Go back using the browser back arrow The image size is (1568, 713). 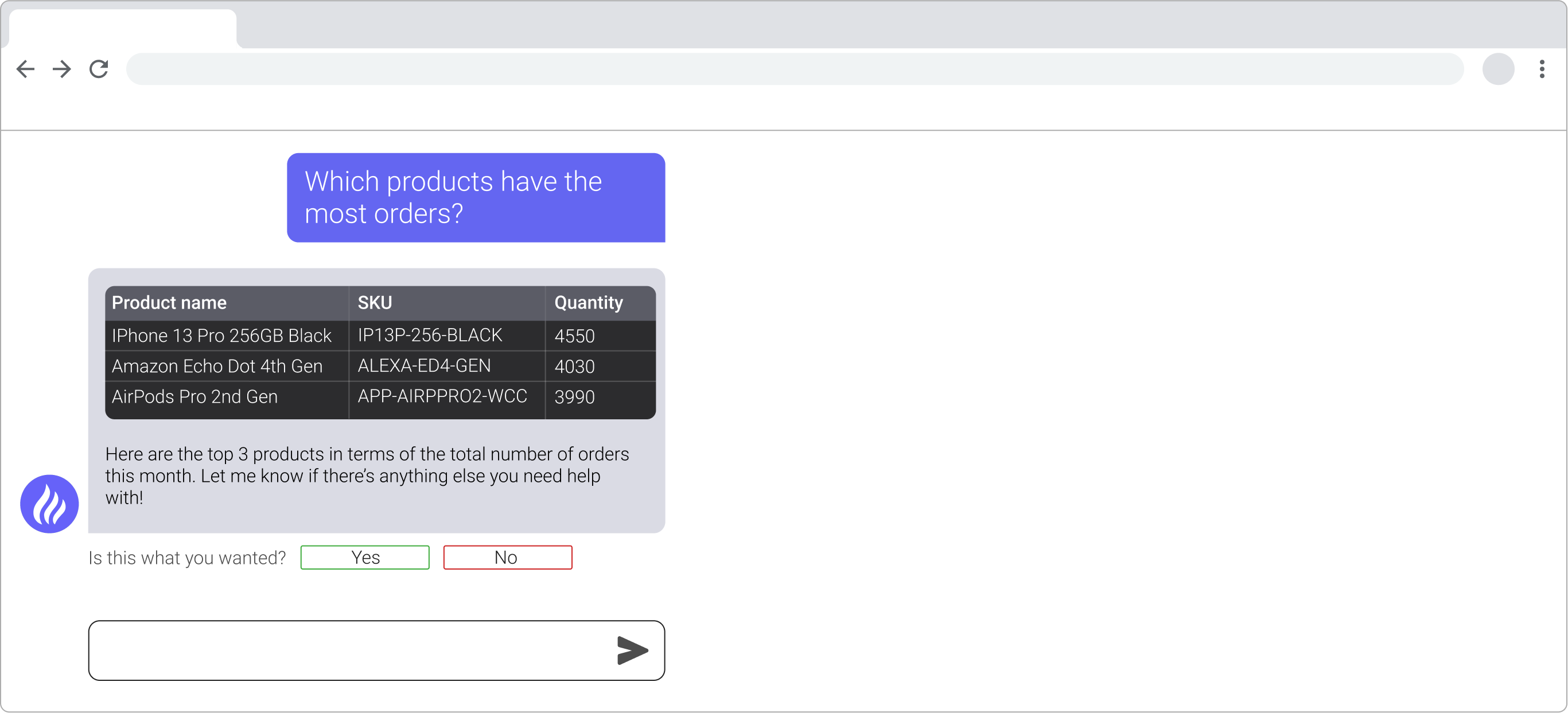point(26,69)
